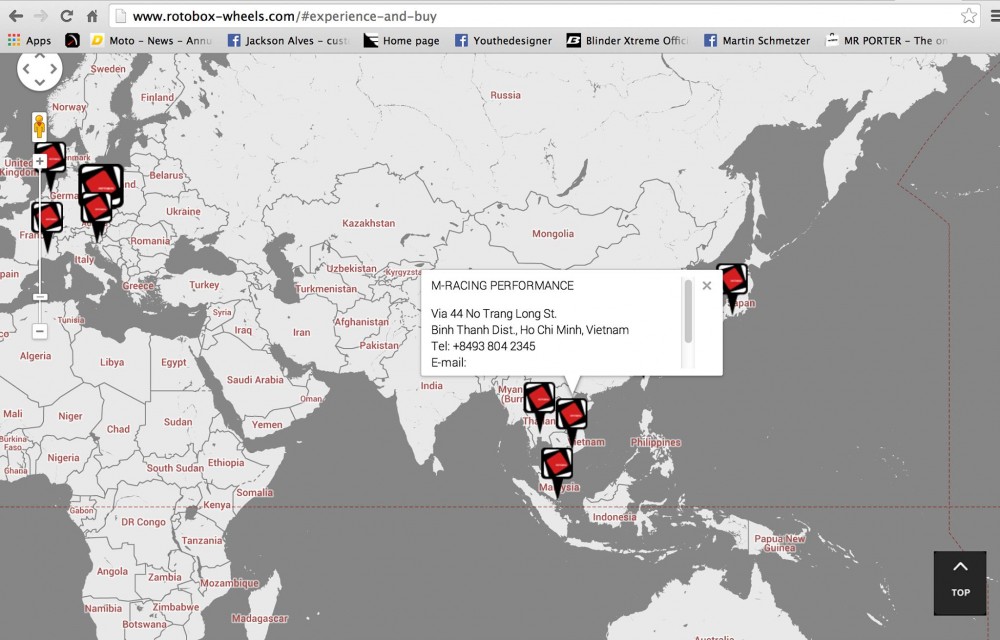Click the M-RACING PERFORMANCE title text
This screenshot has width=1000, height=640.
(503, 286)
